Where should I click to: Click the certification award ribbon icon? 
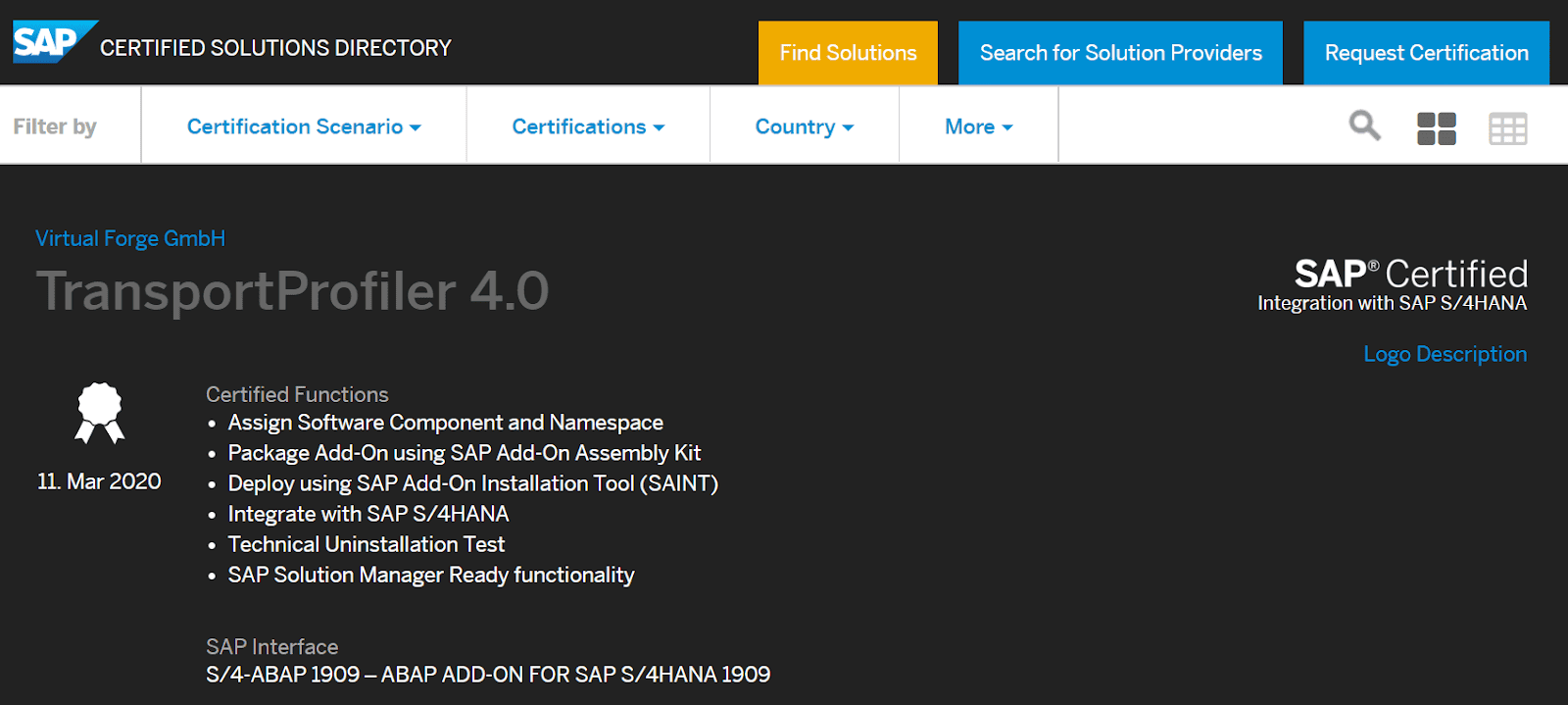pyautogui.click(x=100, y=413)
